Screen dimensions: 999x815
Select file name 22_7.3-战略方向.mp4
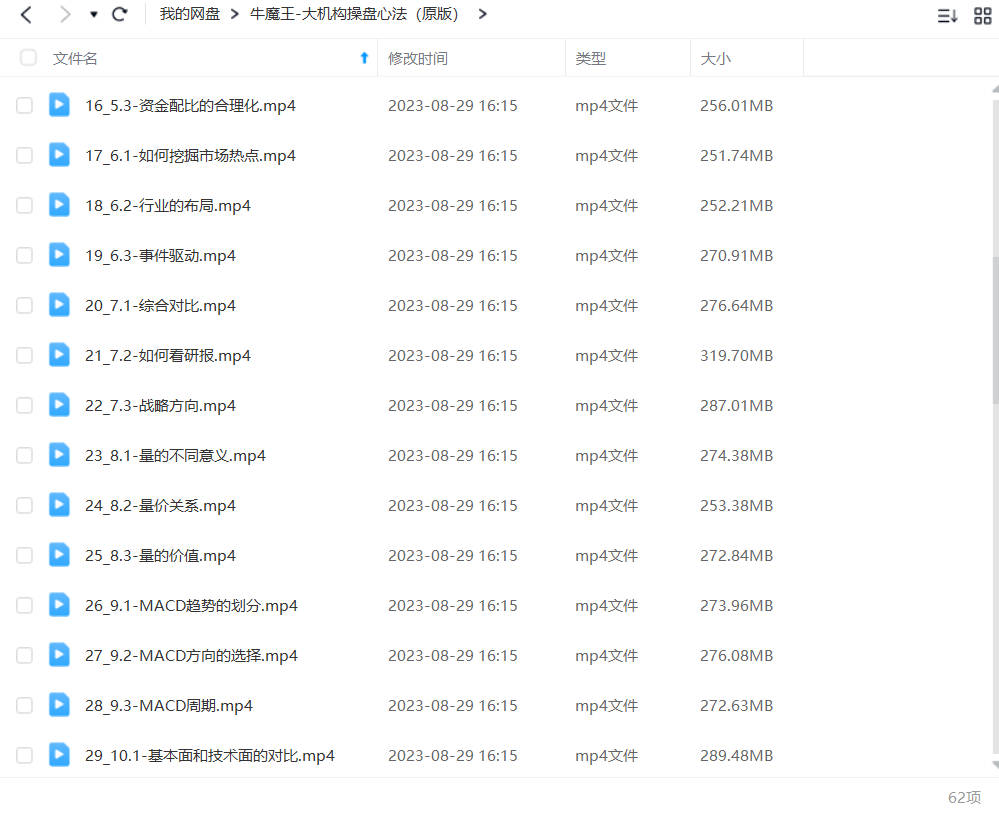[161, 406]
